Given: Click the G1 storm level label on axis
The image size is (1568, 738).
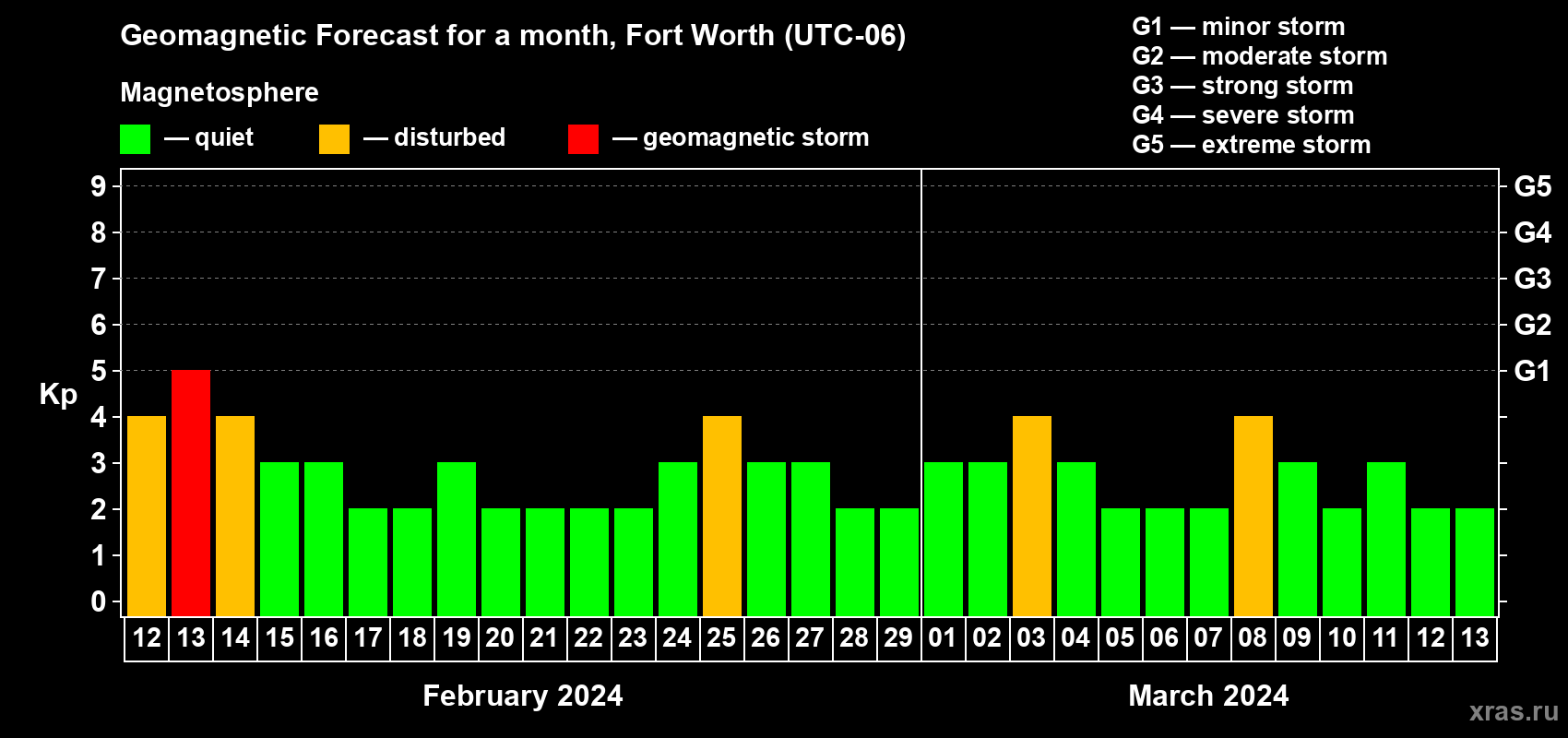Looking at the screenshot, I should pyautogui.click(x=1532, y=371).
